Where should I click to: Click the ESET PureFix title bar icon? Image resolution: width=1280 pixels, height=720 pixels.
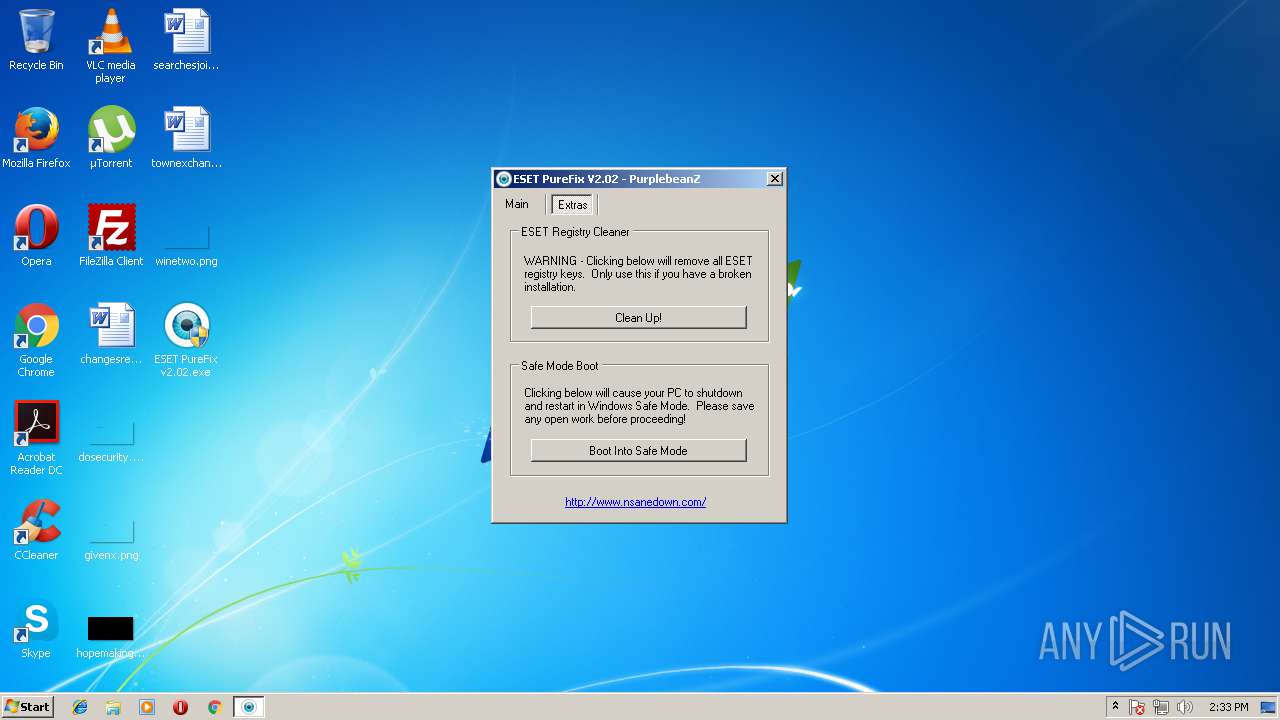pos(504,179)
